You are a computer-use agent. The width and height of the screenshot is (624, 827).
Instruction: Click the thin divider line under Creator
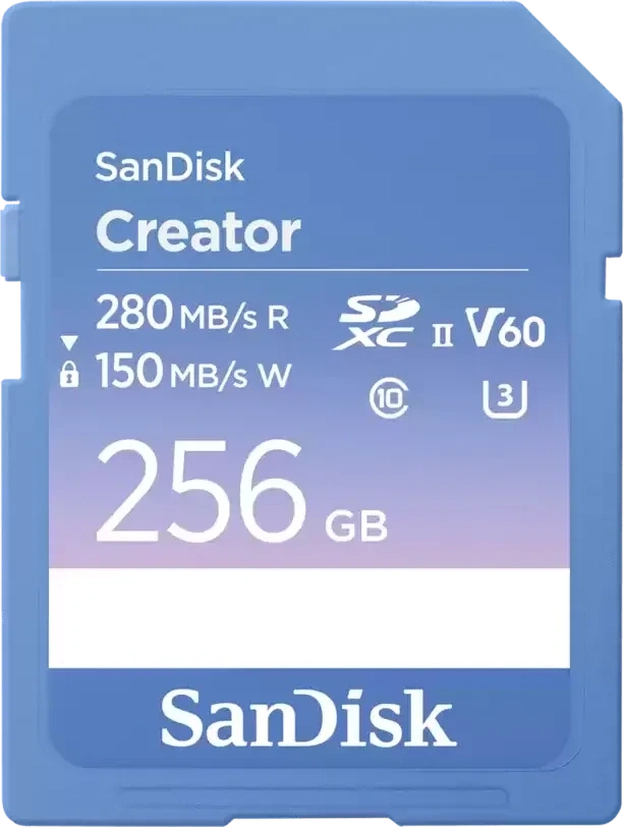pyautogui.click(x=312, y=270)
